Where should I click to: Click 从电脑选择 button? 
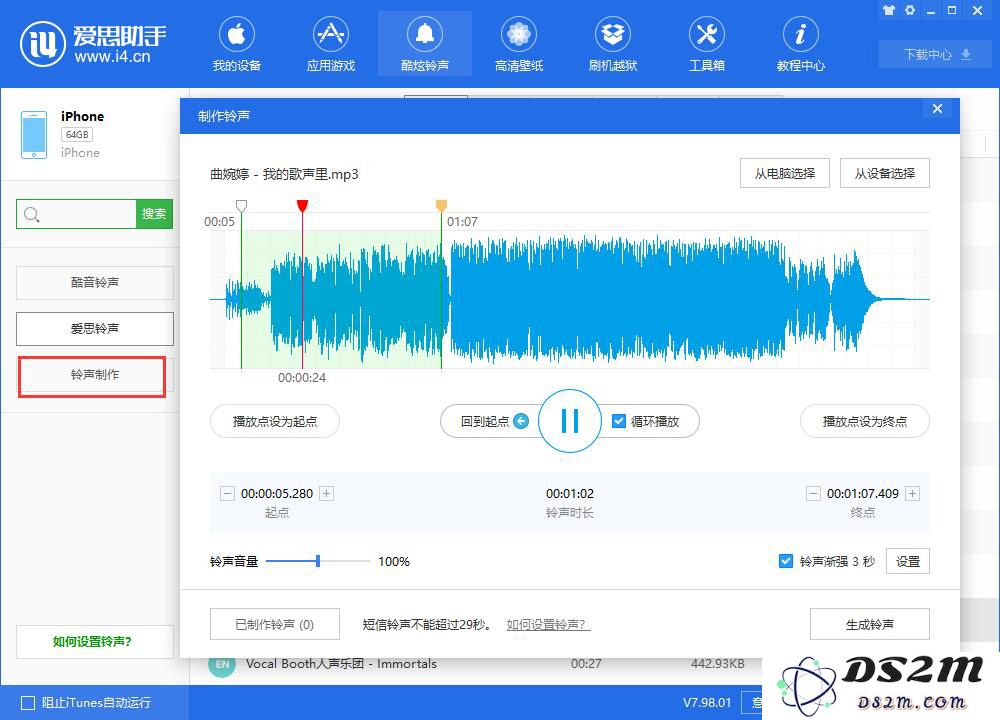click(784, 173)
